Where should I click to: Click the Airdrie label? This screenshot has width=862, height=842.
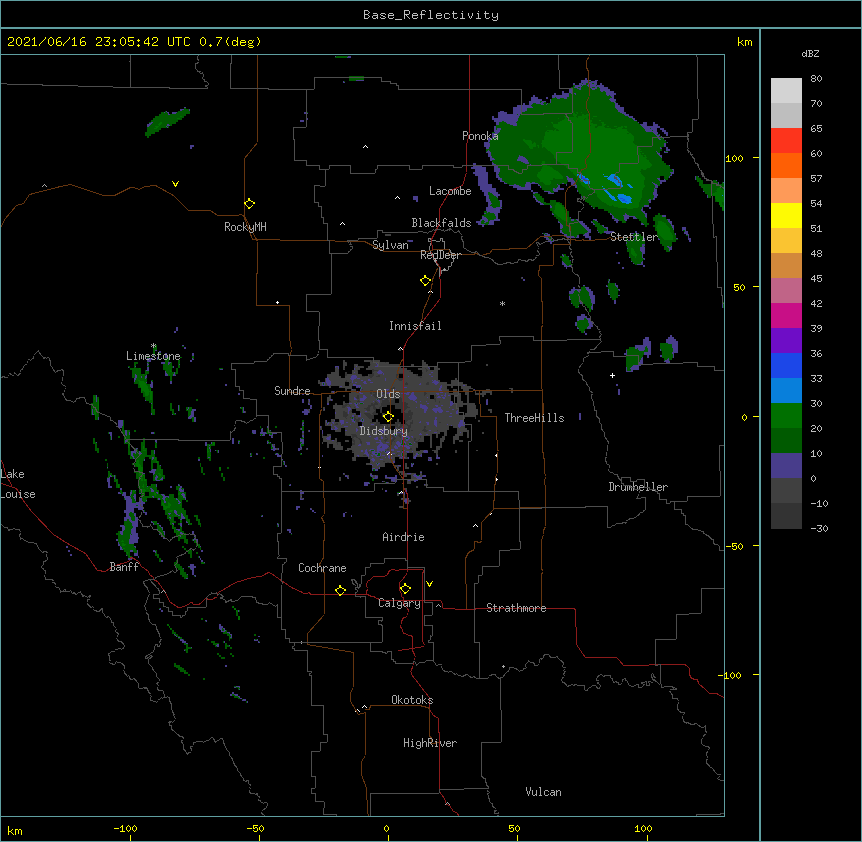pos(404,537)
